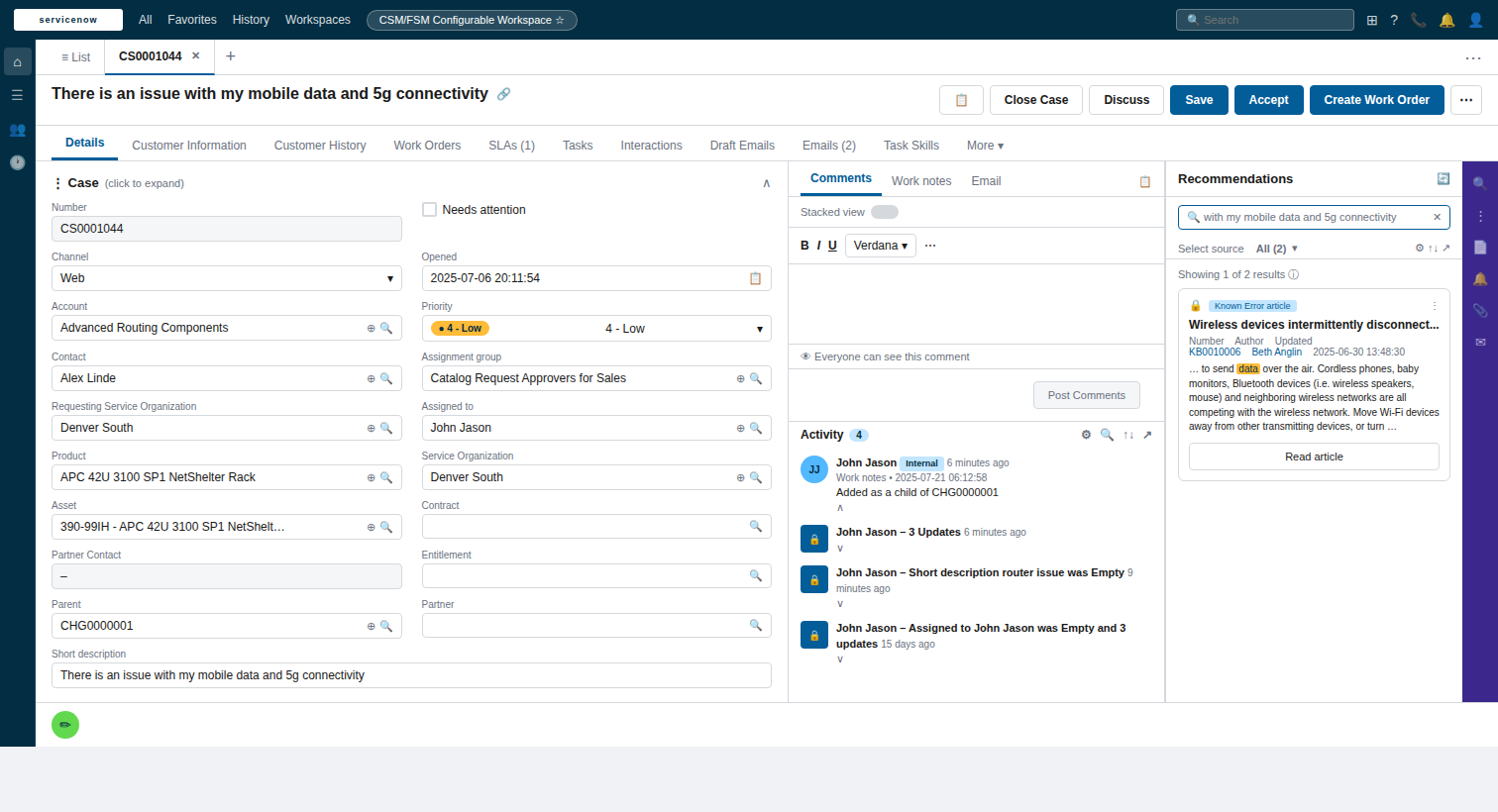
Task: Add a new workspace tab with plus
Action: 231,56
